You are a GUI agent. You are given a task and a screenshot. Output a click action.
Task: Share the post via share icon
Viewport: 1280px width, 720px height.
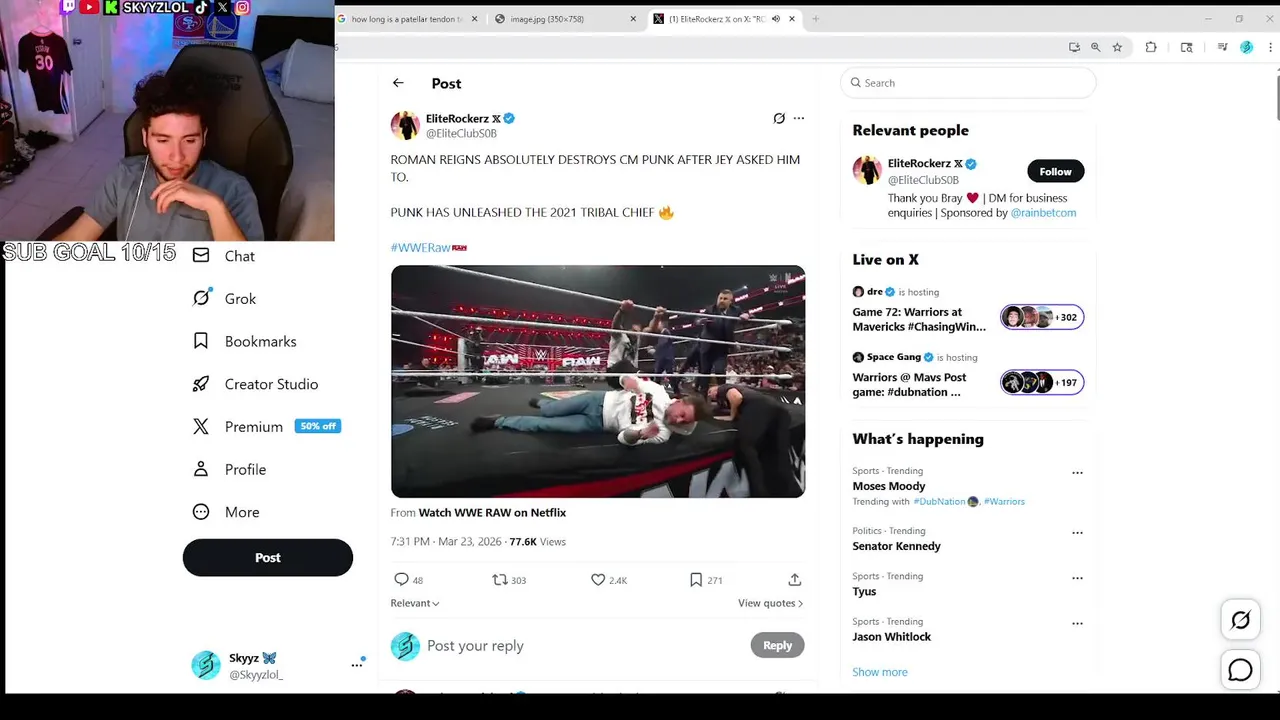[794, 580]
